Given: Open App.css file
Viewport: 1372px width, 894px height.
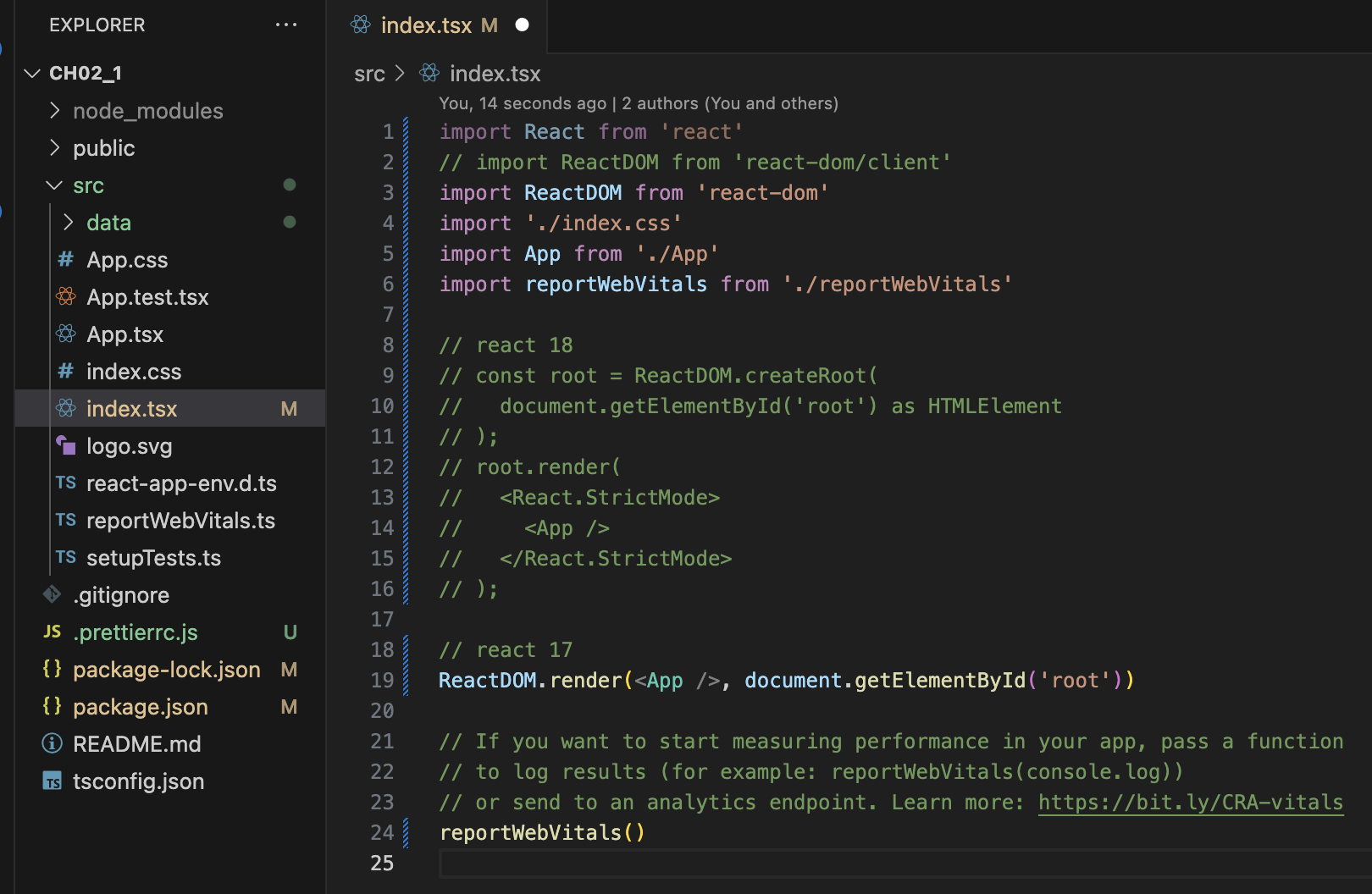Looking at the screenshot, I should [x=127, y=260].
